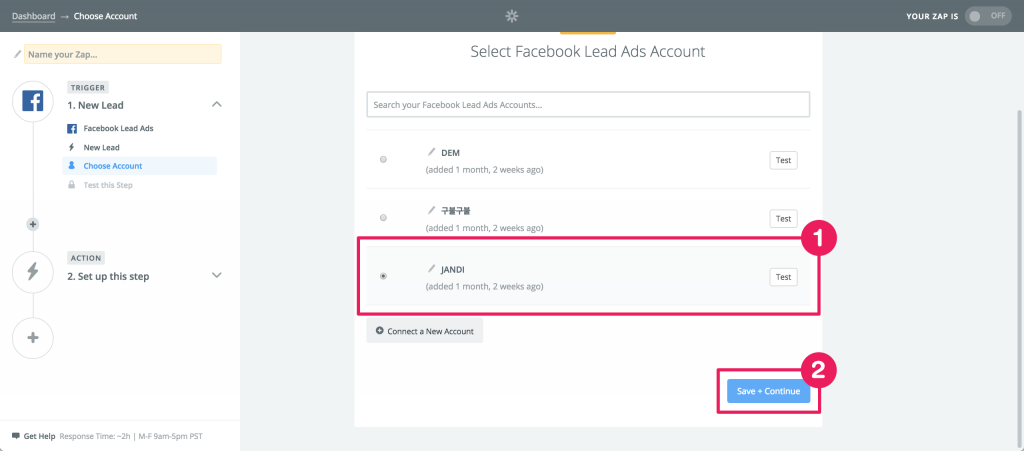Click small plus between trigger and action
This screenshot has width=1024, height=451.
coord(32,224)
